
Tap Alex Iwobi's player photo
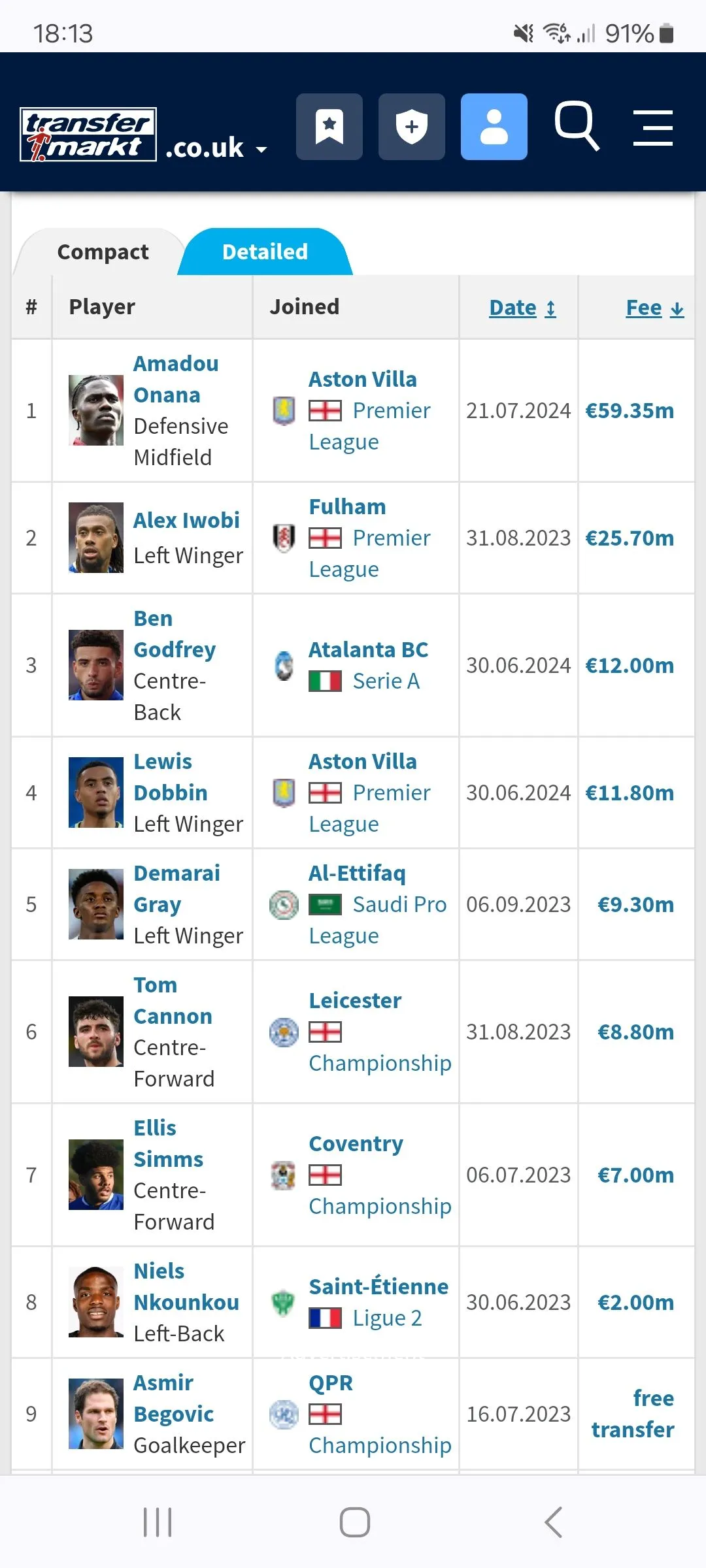click(x=96, y=538)
